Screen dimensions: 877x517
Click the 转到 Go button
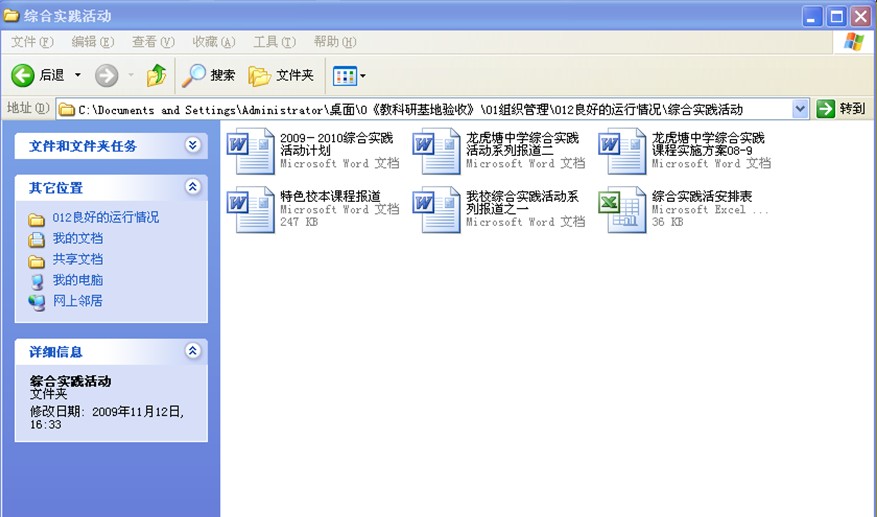click(840, 108)
